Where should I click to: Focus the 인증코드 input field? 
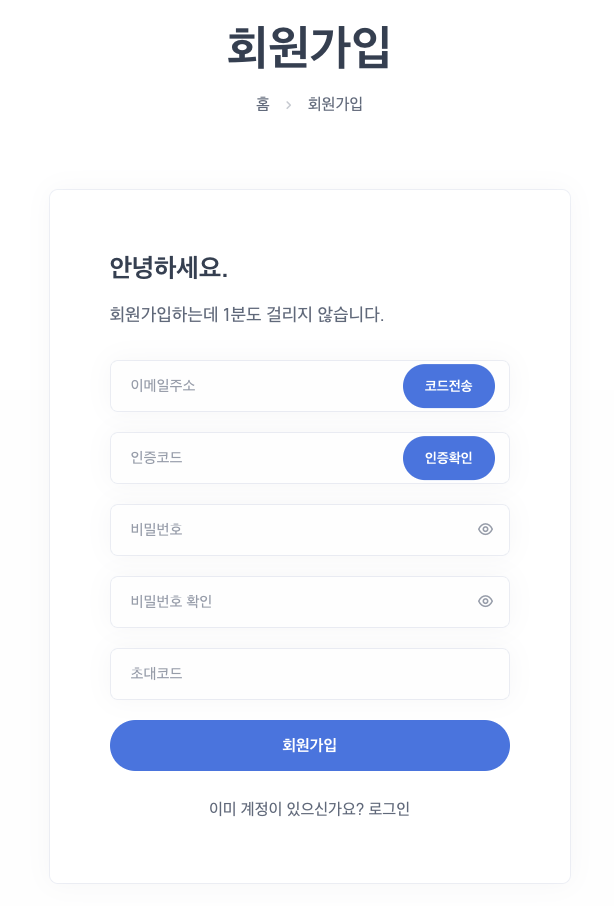pyautogui.click(x=256, y=458)
